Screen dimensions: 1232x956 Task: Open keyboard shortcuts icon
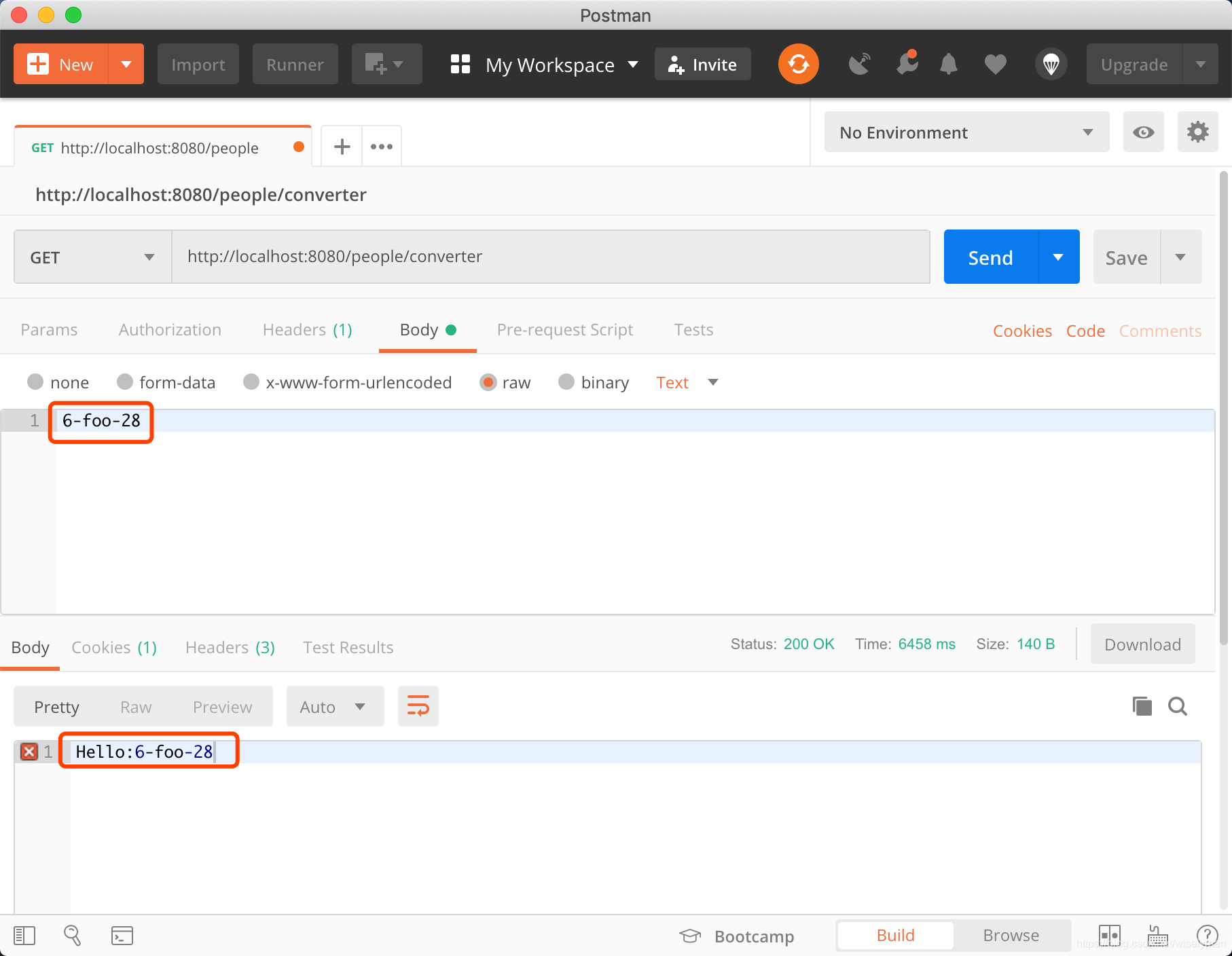click(1158, 936)
